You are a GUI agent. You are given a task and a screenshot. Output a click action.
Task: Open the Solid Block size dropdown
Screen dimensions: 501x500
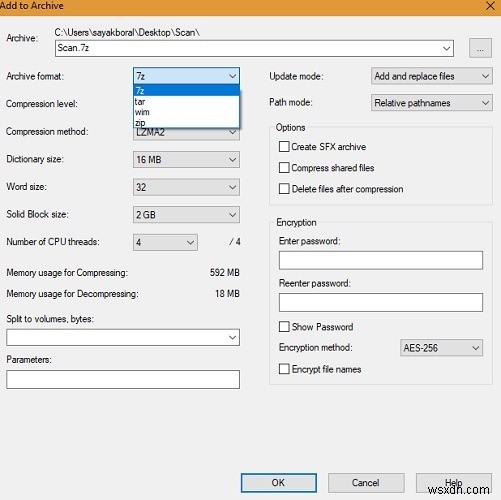(x=186, y=215)
